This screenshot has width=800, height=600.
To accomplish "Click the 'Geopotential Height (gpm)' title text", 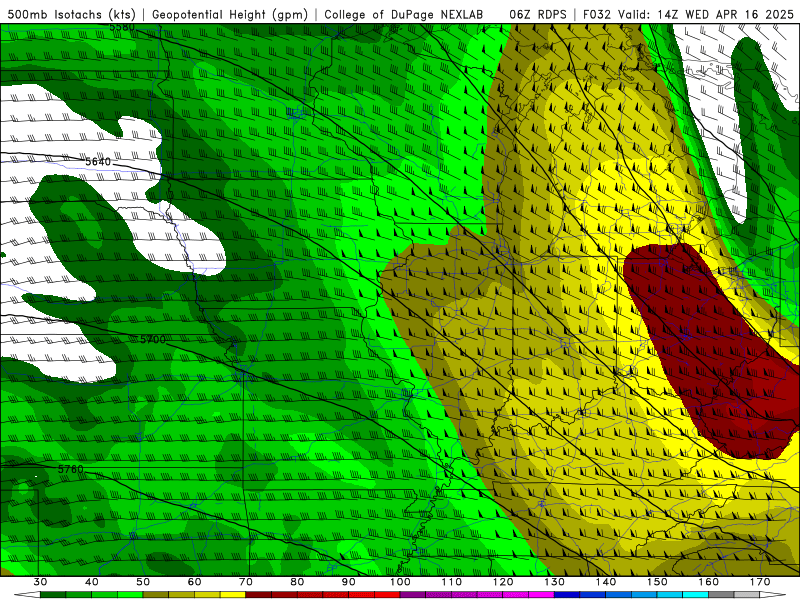I will tap(230, 14).
